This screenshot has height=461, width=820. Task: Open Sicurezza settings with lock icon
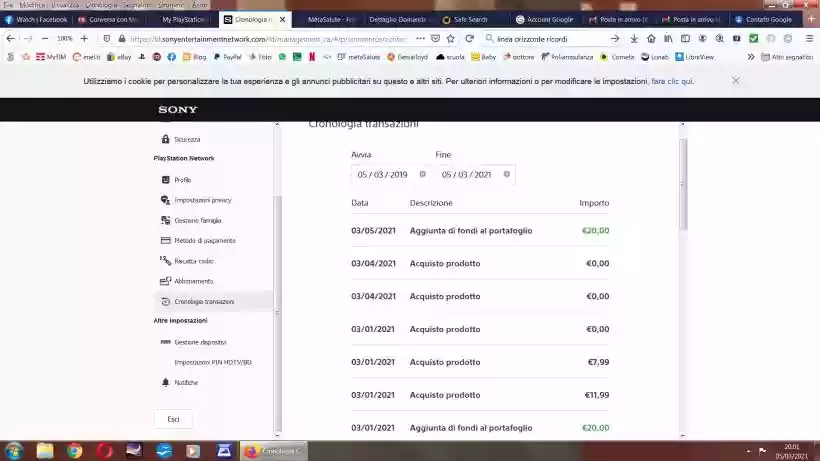[x=166, y=139]
